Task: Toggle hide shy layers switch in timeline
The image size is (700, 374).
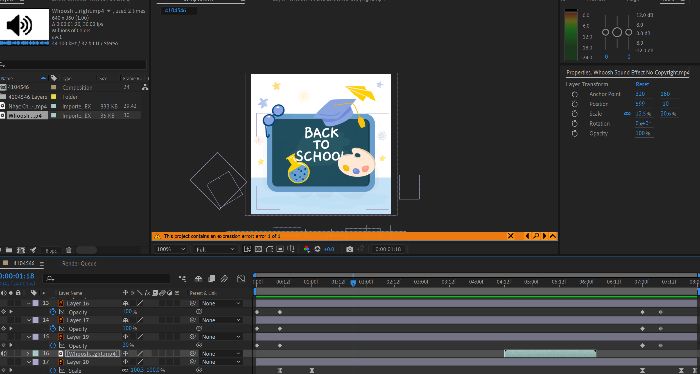Action: pyautogui.click(x=199, y=278)
